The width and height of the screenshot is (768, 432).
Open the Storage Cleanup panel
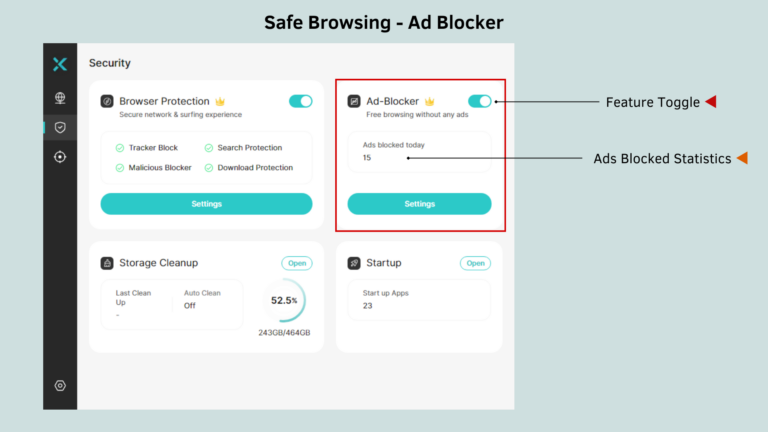[x=296, y=263]
